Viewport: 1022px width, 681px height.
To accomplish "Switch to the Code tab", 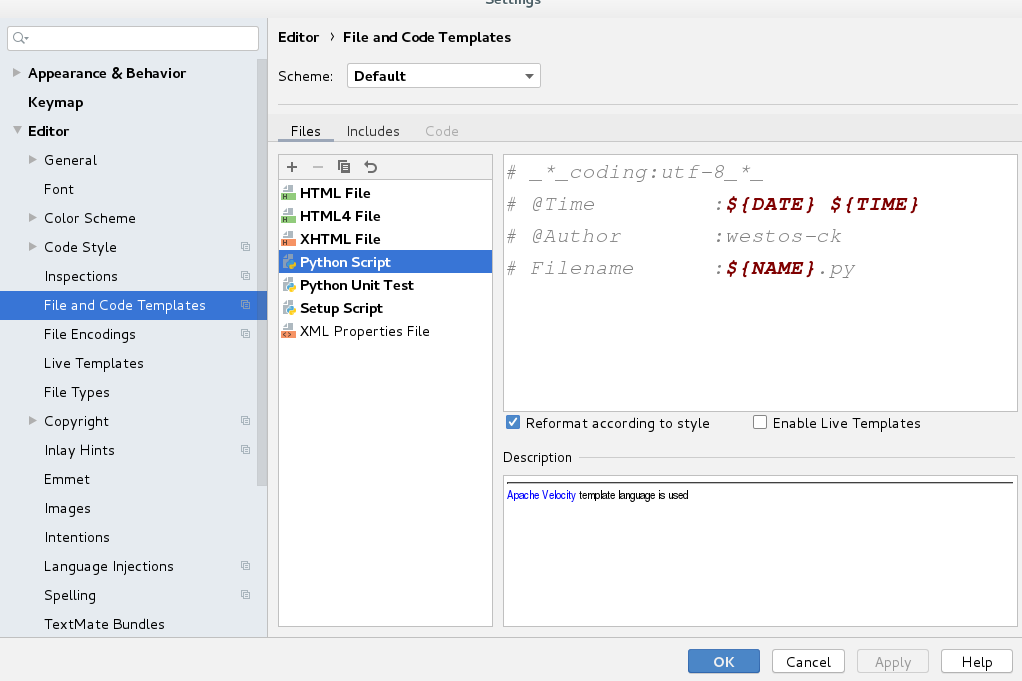I will pyautogui.click(x=442, y=131).
